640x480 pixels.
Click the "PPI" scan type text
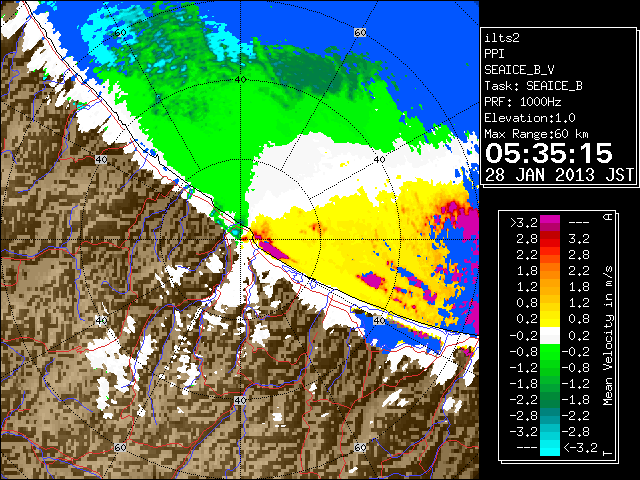[494, 54]
